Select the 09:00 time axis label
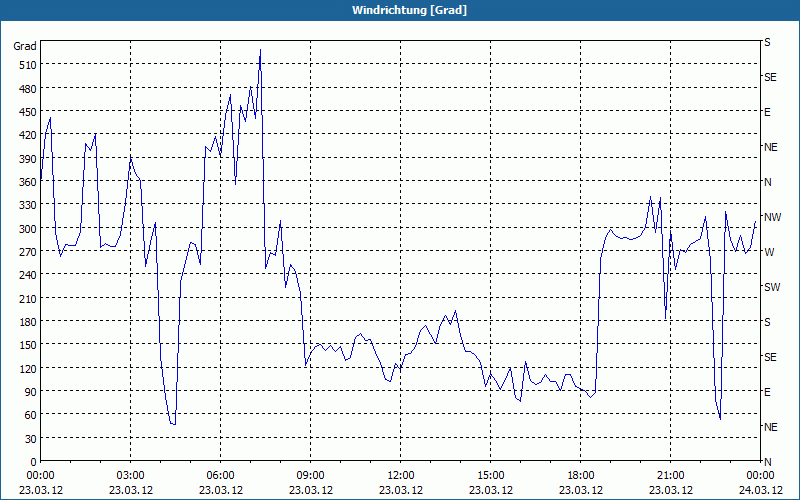This screenshot has height=500, width=800. pos(310,475)
